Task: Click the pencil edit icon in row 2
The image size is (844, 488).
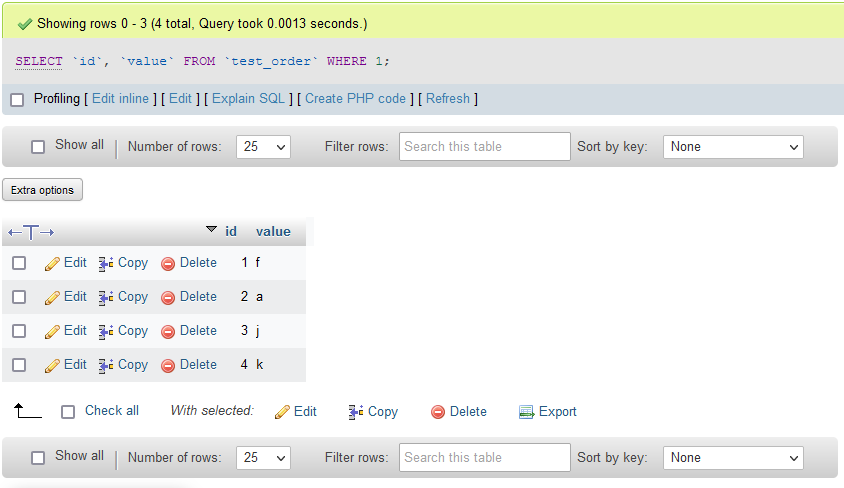Action: click(52, 298)
